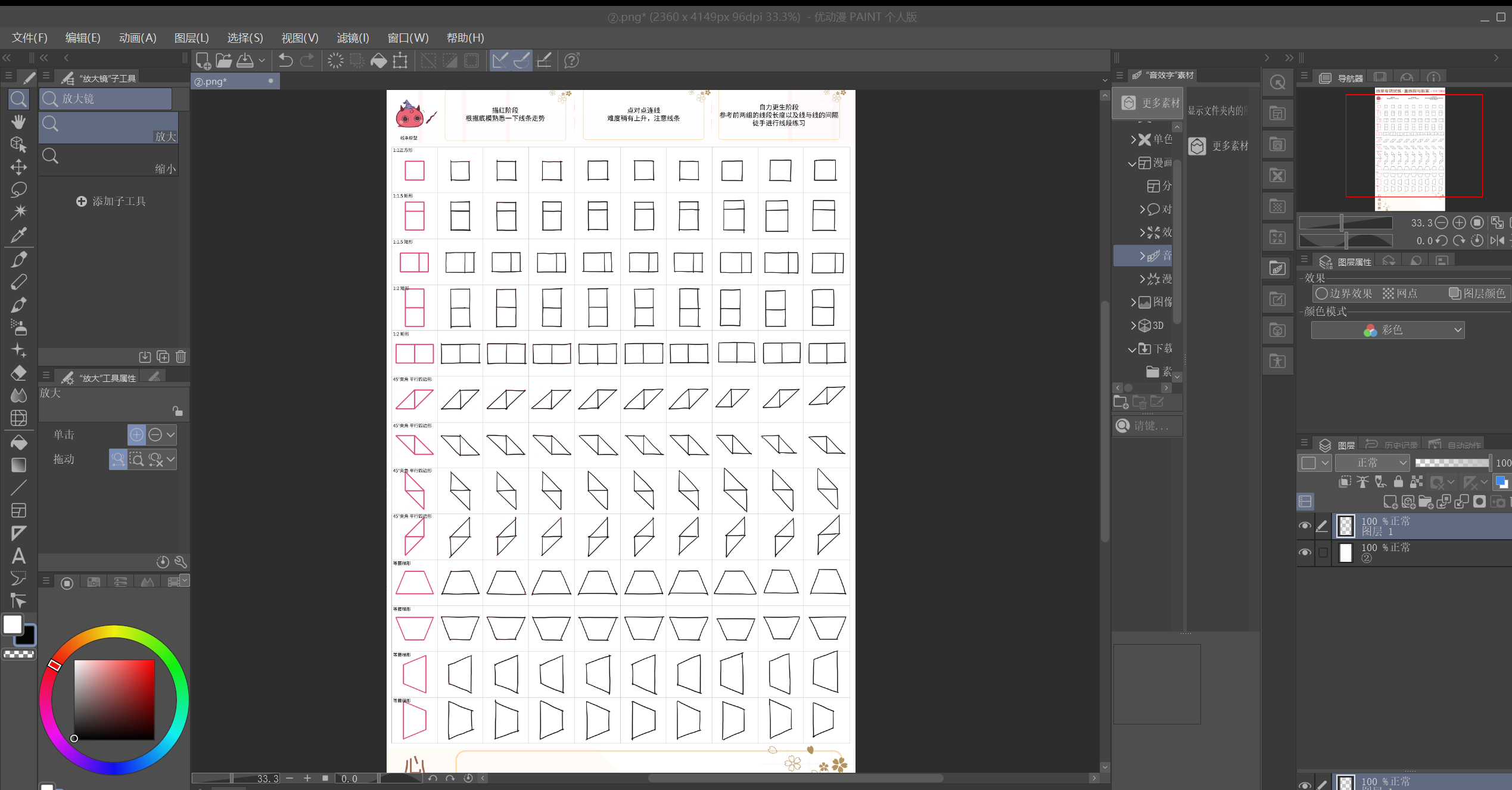Open the 图层(L) menu
Screen dimensions: 1512x790
coord(191,38)
